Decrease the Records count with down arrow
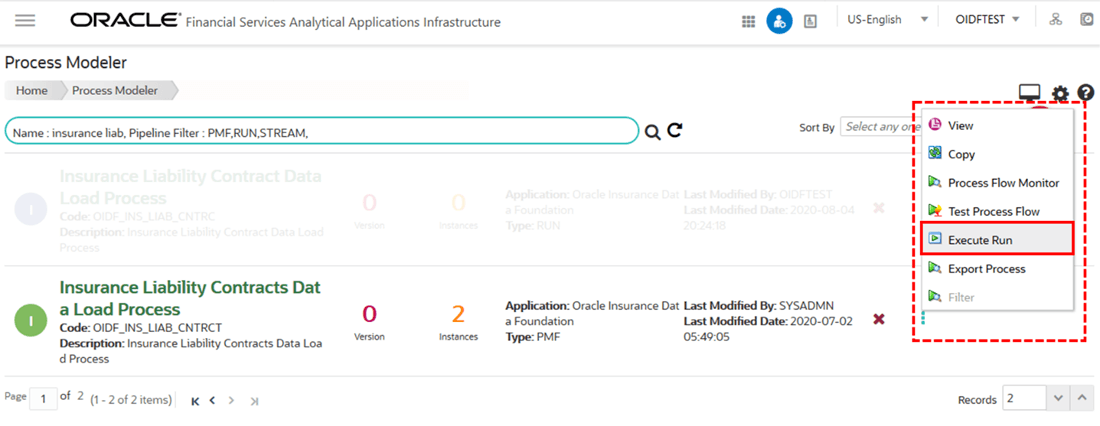The width and height of the screenshot is (1100, 426). point(1058,399)
